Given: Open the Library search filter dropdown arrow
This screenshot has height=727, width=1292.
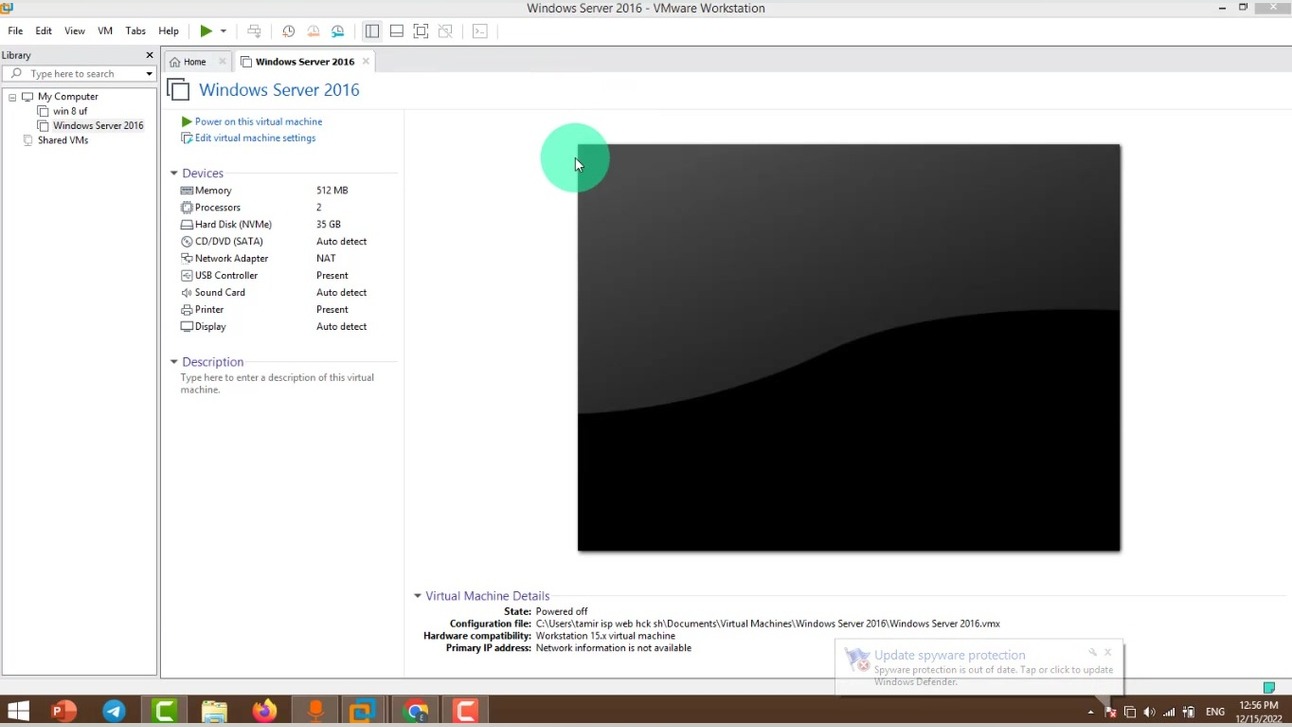Looking at the screenshot, I should [149, 74].
